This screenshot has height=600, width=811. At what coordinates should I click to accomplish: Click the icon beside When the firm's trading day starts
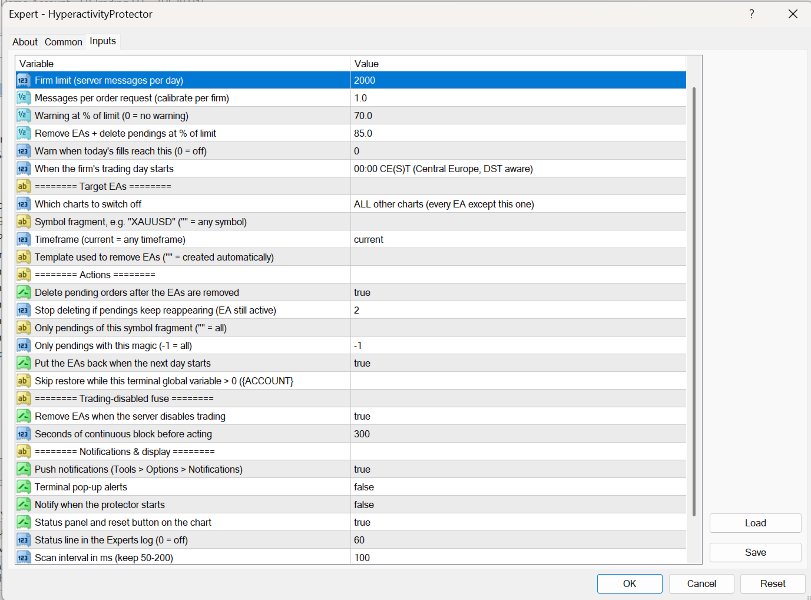click(23, 169)
